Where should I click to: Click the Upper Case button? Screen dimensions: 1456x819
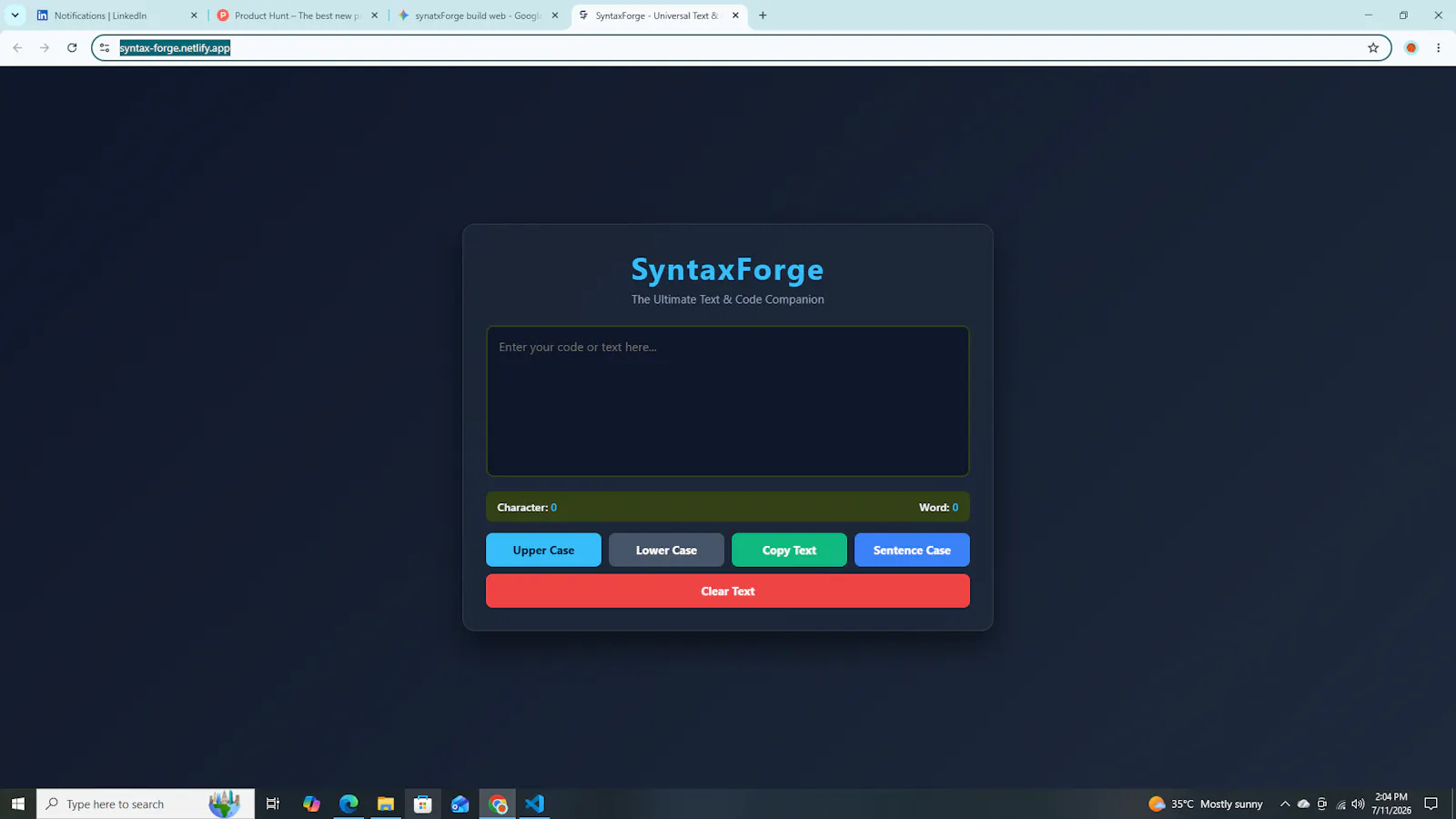[543, 550]
